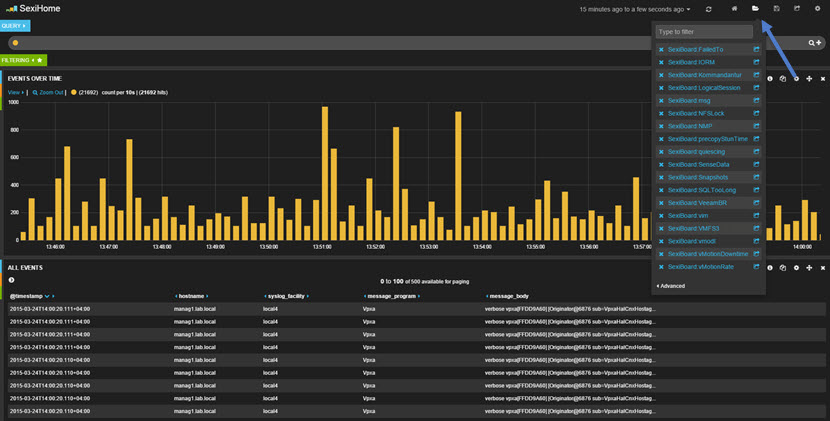The height and width of the screenshot is (421, 830).
Task: Go to the home dashboard
Action: pos(734,8)
